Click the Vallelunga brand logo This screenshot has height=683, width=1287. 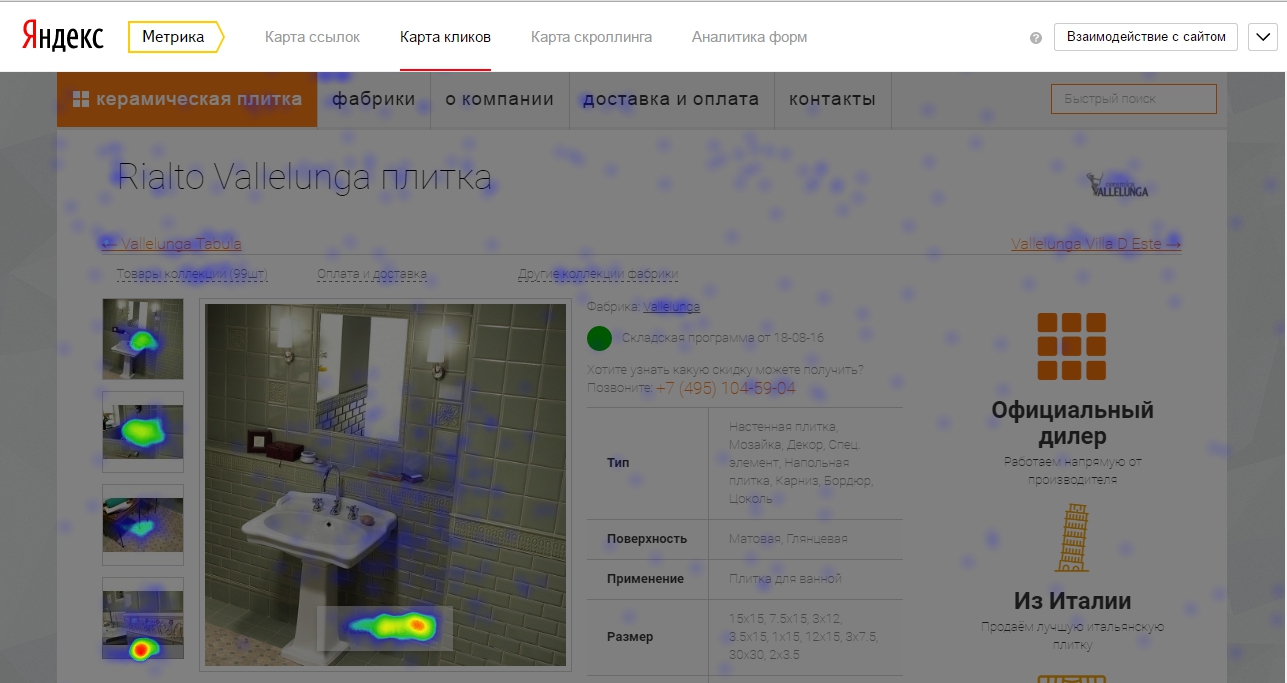coord(1119,184)
